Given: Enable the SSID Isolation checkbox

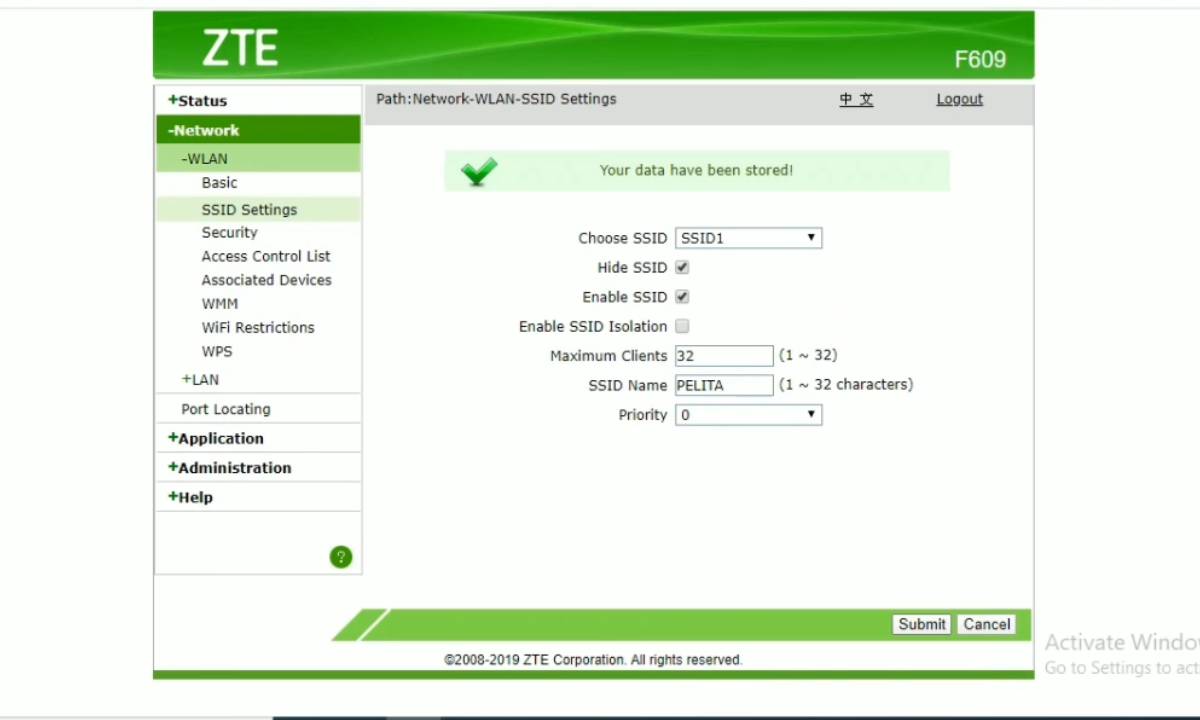Looking at the screenshot, I should tap(682, 326).
